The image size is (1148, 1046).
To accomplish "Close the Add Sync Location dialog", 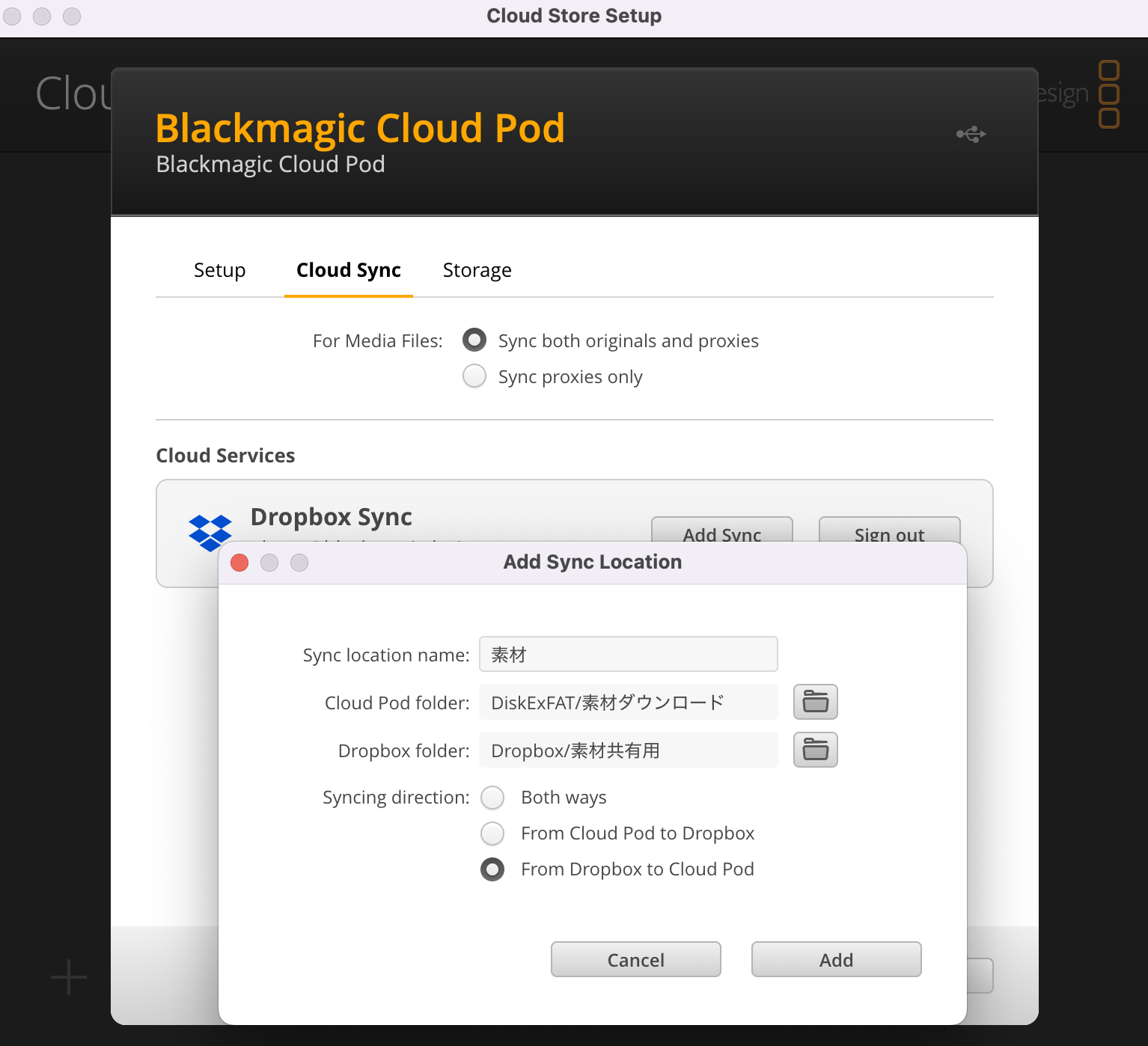I will coord(239,563).
